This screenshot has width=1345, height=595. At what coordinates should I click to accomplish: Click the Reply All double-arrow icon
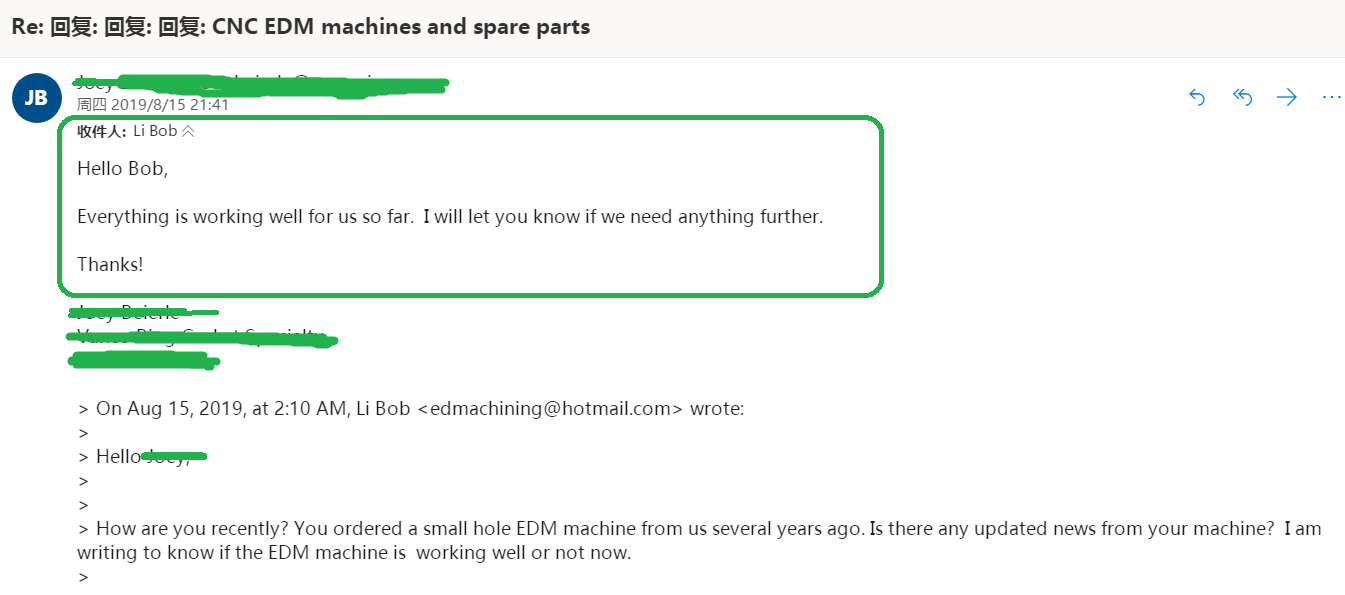[1243, 97]
